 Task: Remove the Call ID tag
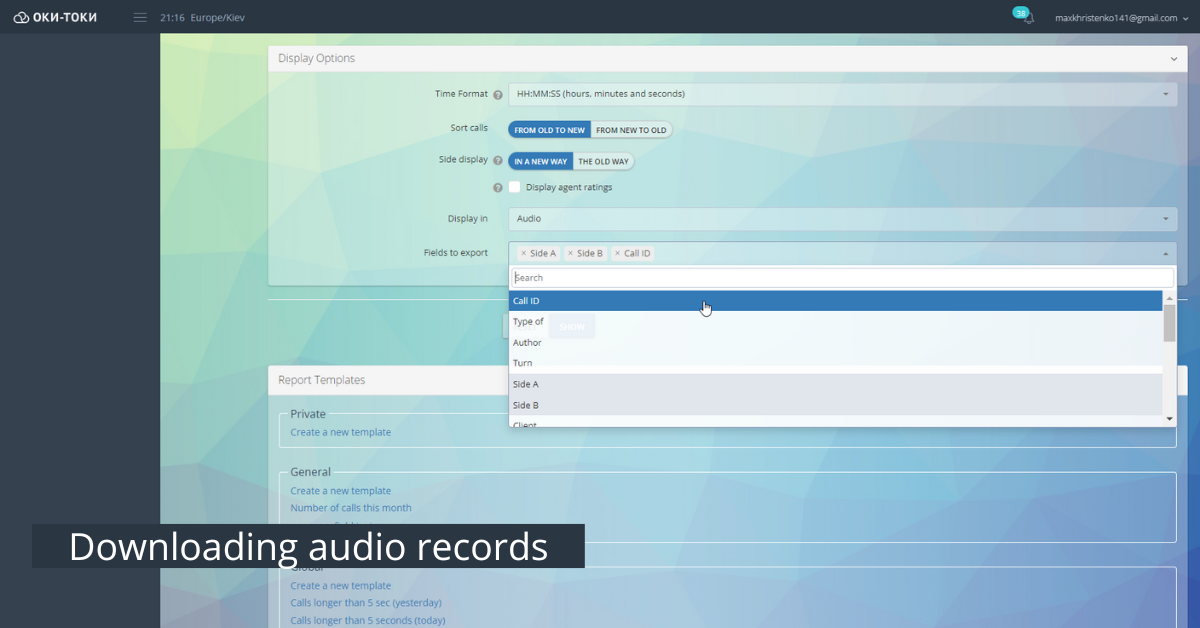(617, 253)
